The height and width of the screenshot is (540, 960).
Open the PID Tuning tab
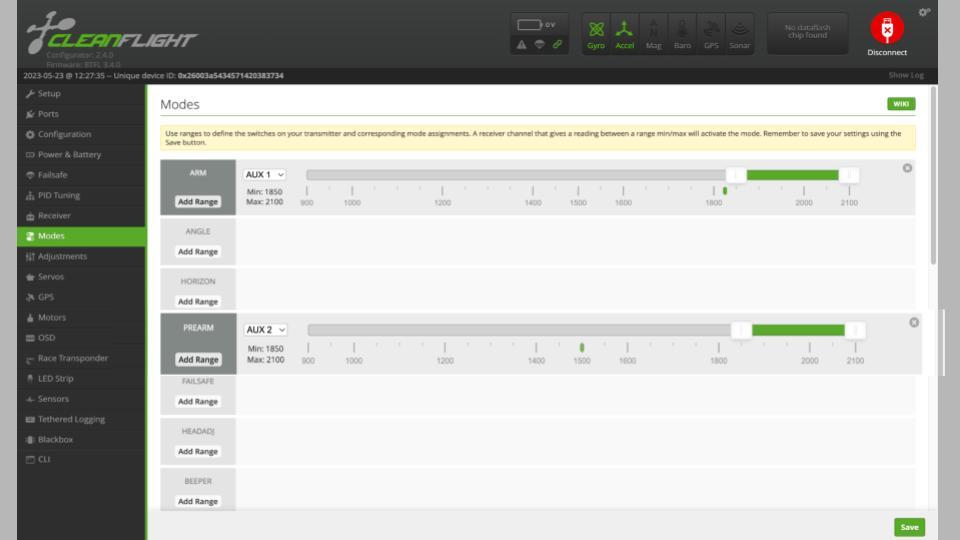[81, 195]
